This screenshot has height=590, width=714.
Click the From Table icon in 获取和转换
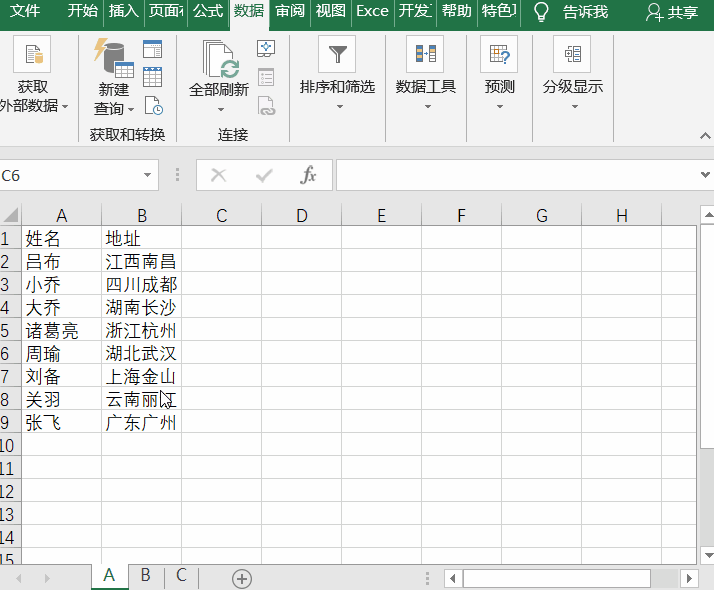(152, 77)
